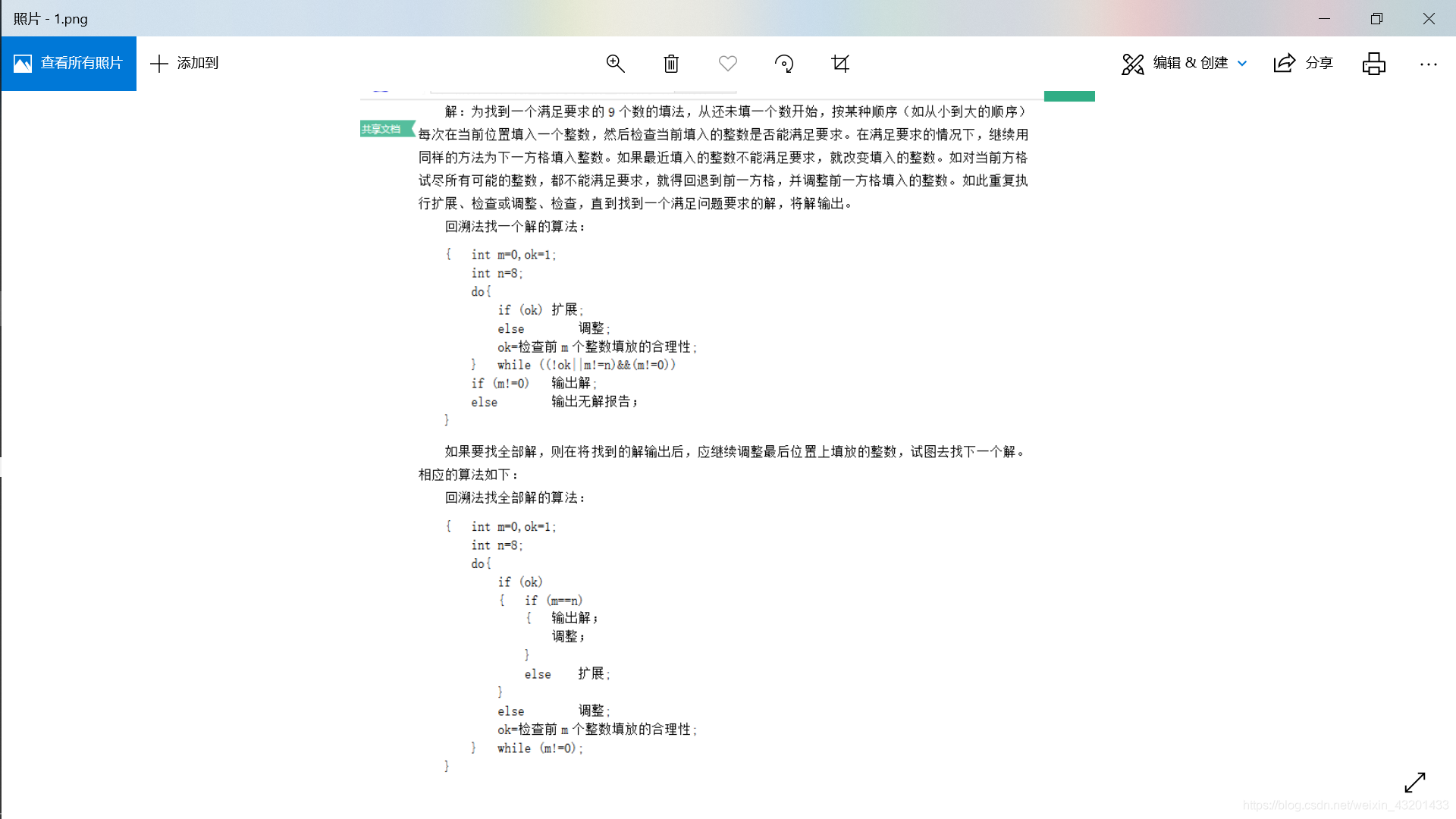Close the Photos window

[1429, 18]
